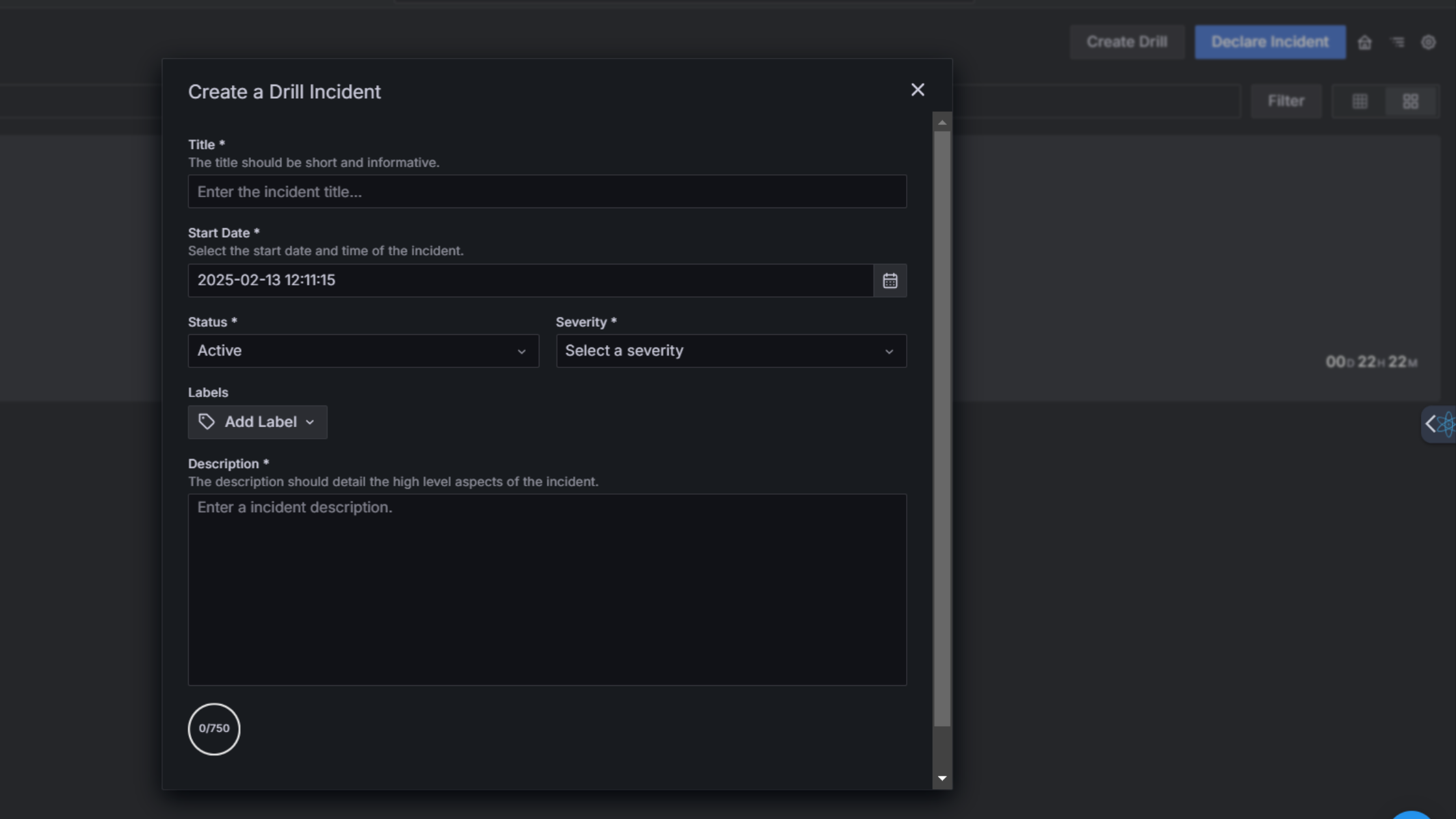Open the calendar date picker icon
The image size is (1456, 819).
pos(890,280)
